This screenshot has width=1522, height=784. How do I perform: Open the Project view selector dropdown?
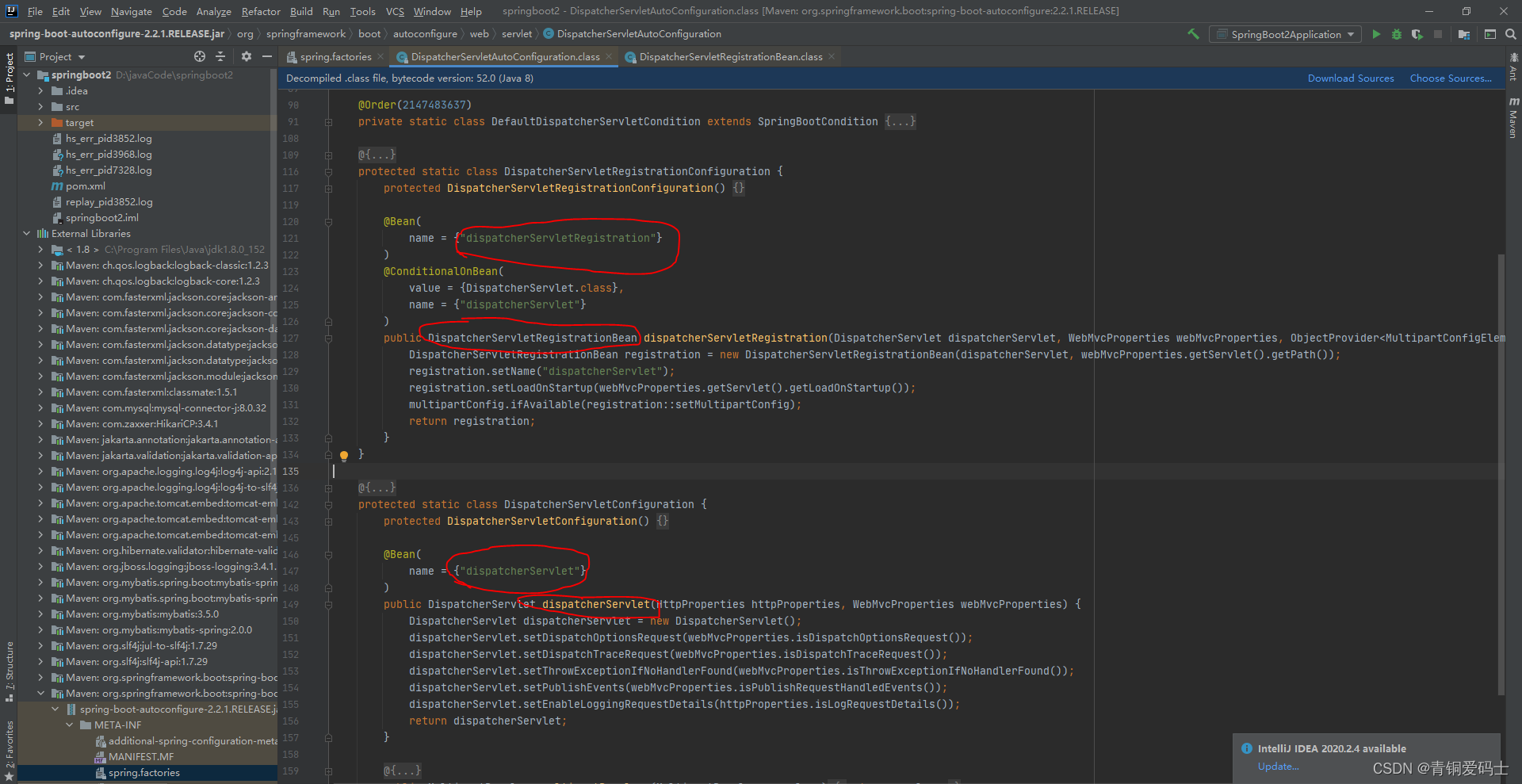click(x=55, y=56)
